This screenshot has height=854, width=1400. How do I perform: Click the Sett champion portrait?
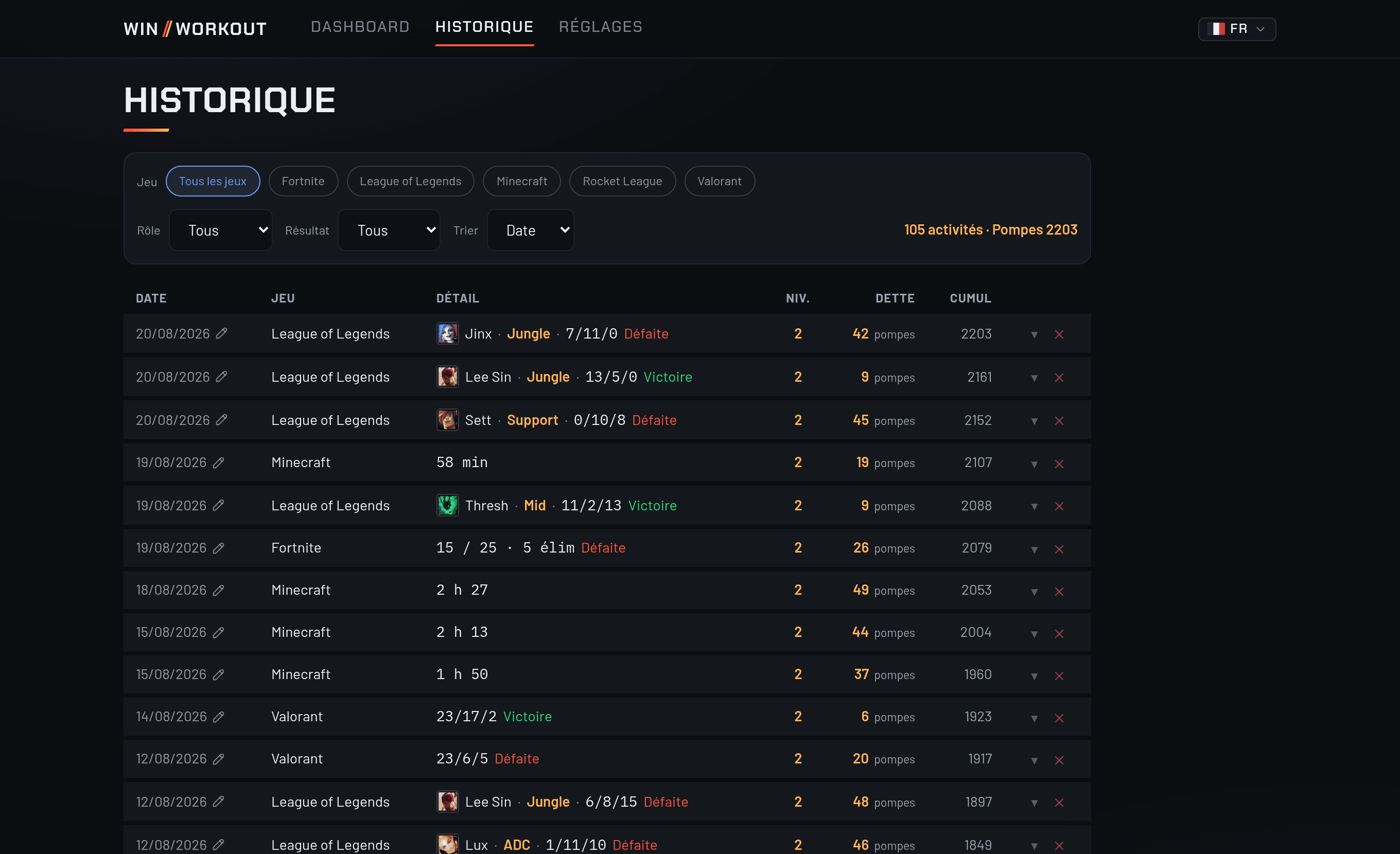[447, 420]
